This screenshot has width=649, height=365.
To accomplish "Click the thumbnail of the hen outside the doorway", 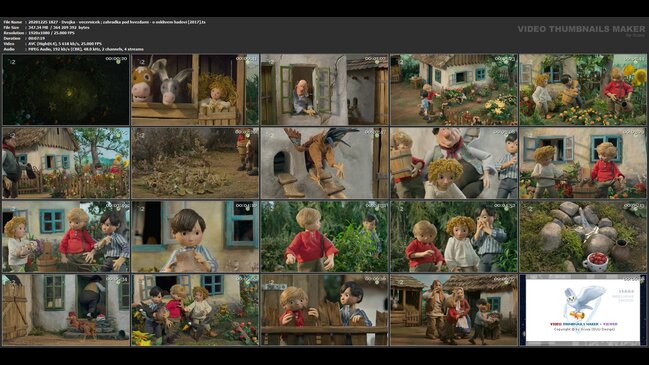I will point(66,310).
